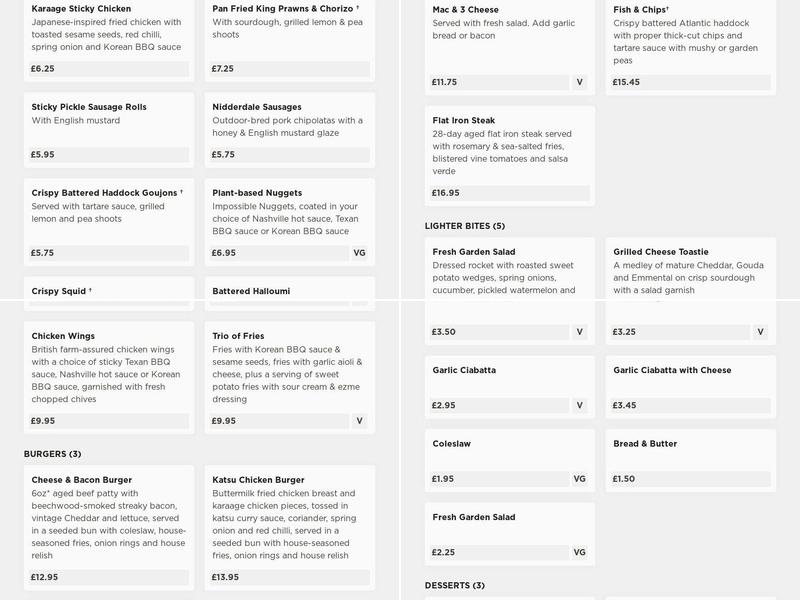The width and height of the screenshot is (800, 600).
Task: Collapse the Lighter Bites (5) section heading
Action: click(465, 226)
